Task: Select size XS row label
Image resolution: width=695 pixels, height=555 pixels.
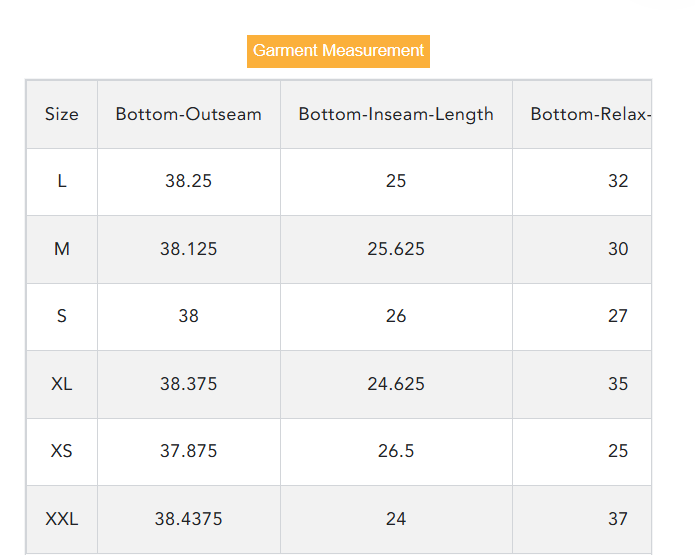Action: [x=62, y=451]
